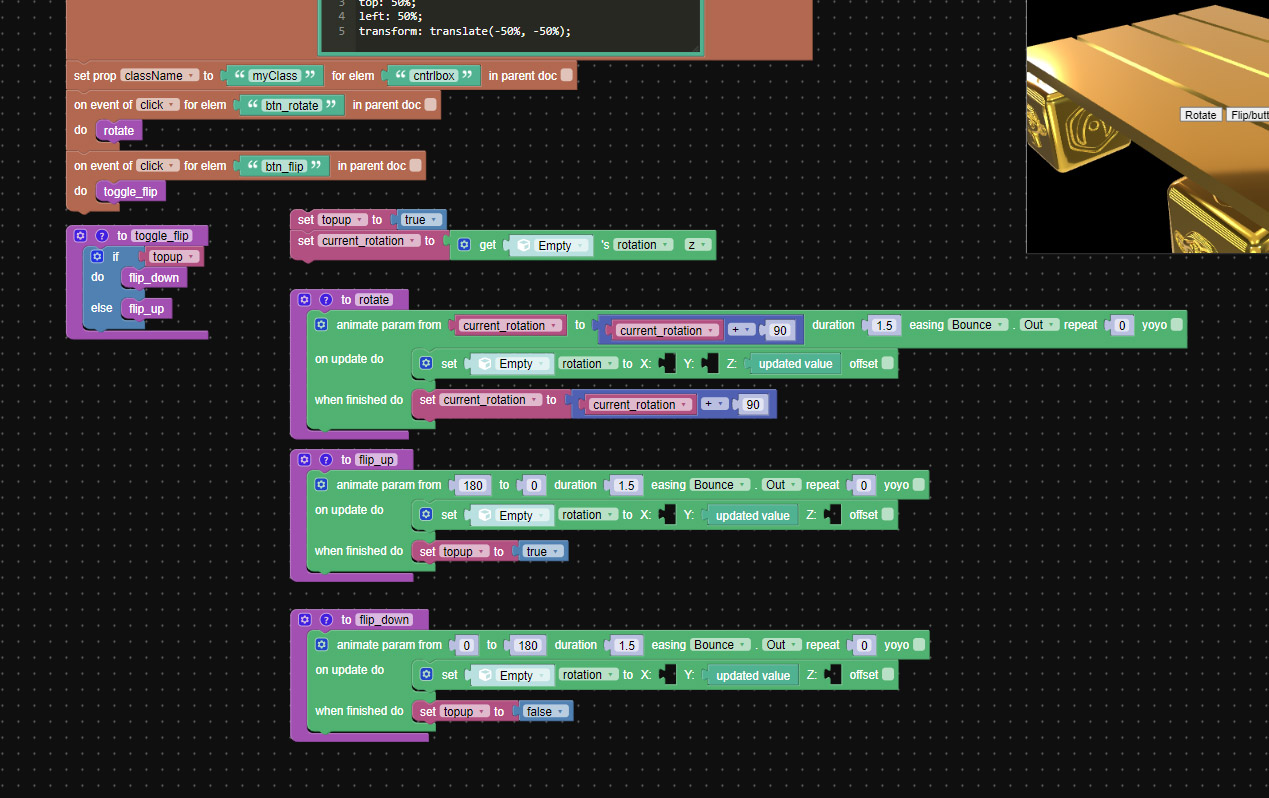The height and width of the screenshot is (798, 1269).
Task: Edit the myClass text field
Action: tap(275, 76)
